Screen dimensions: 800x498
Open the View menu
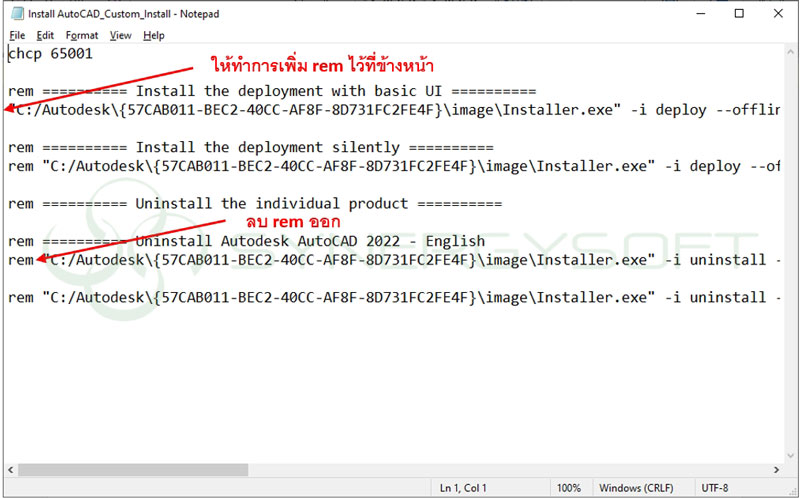point(120,35)
